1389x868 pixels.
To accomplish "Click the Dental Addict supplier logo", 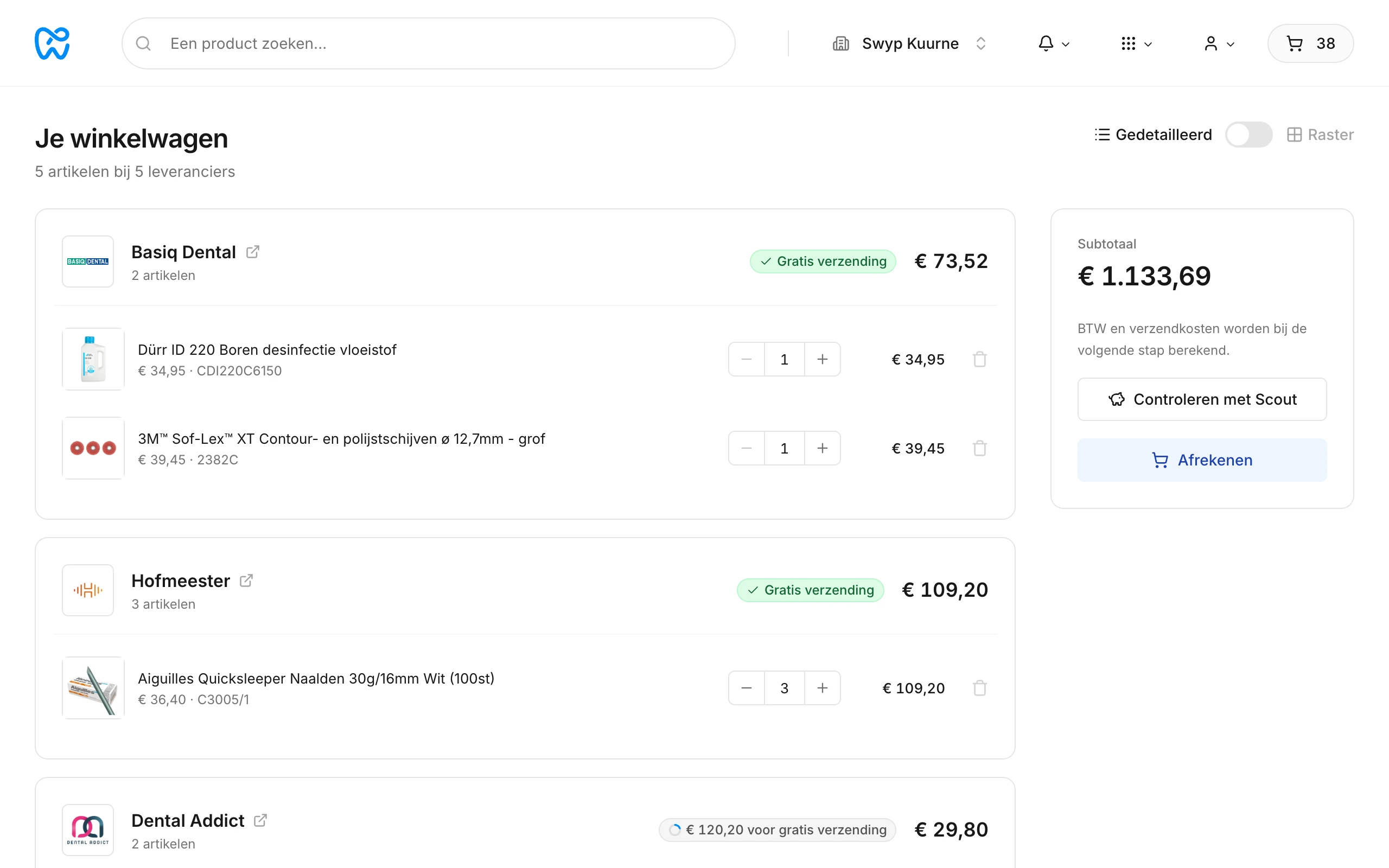I will (88, 829).
